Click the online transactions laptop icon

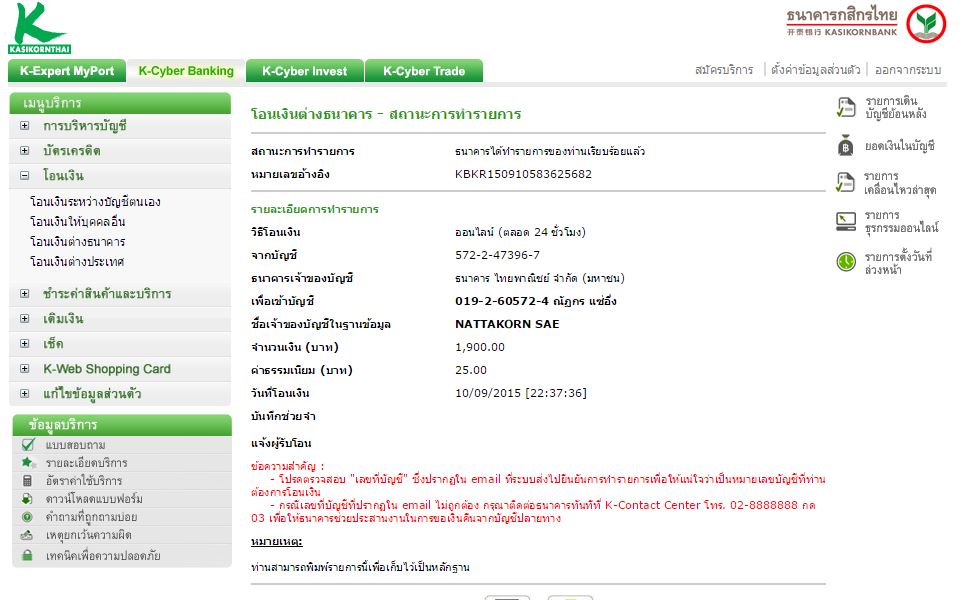846,221
